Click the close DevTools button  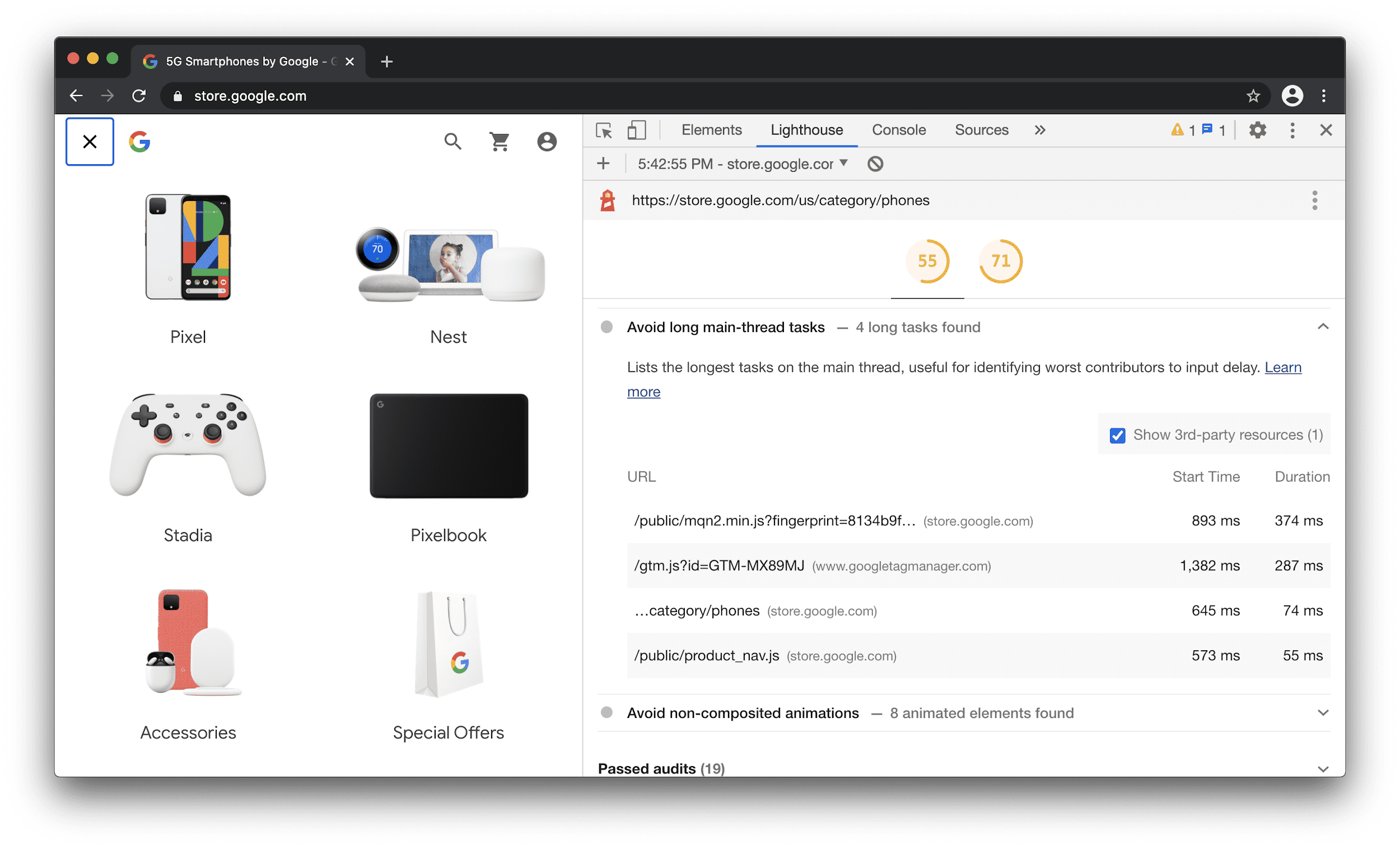tap(1326, 130)
